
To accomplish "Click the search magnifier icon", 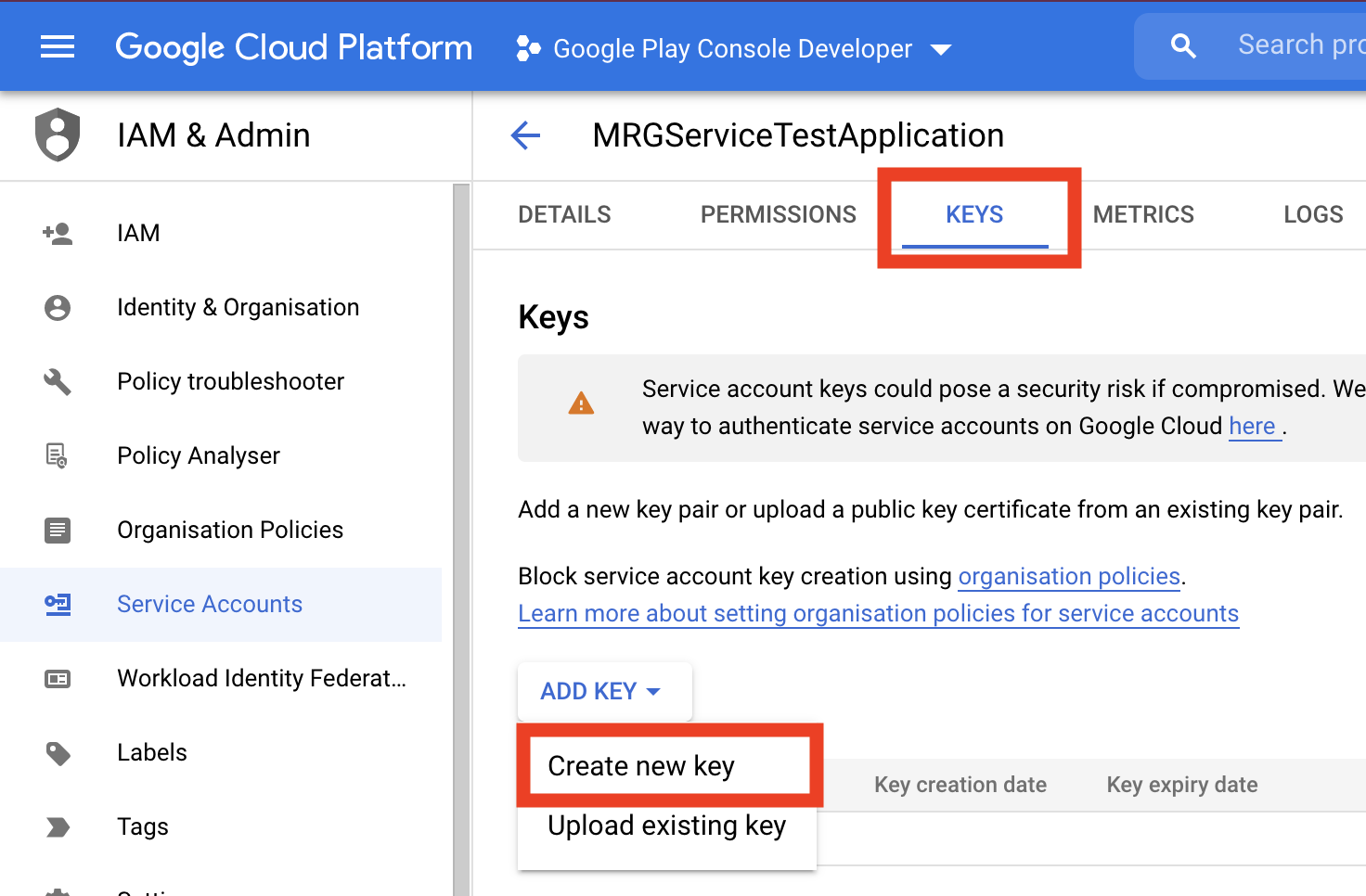I will pyautogui.click(x=1183, y=44).
